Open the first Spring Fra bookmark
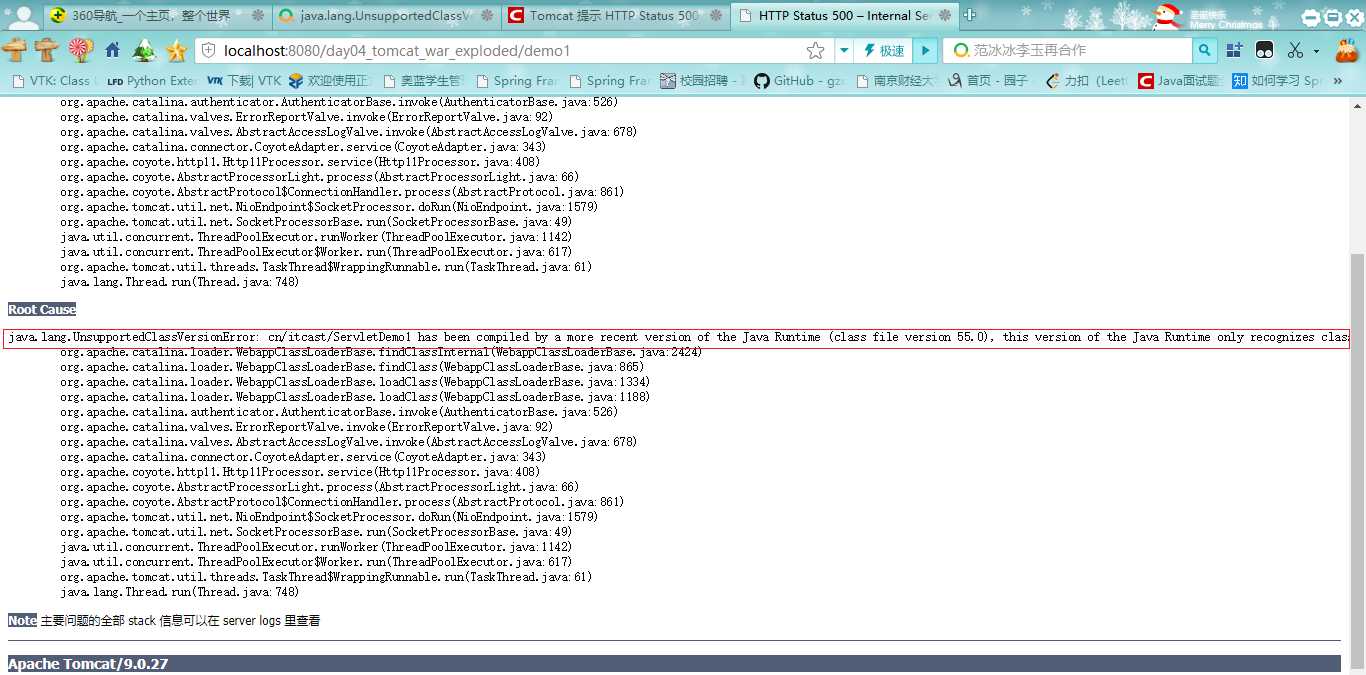Image resolution: width=1366 pixels, height=675 pixels. (517, 81)
